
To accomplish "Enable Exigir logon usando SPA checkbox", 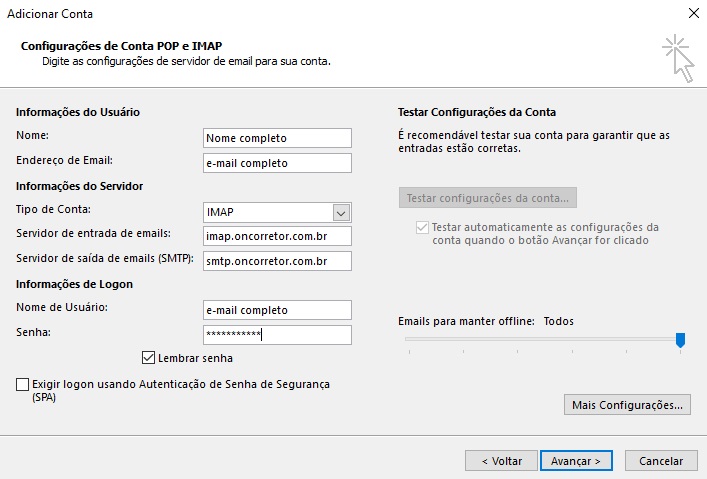I will point(22,384).
